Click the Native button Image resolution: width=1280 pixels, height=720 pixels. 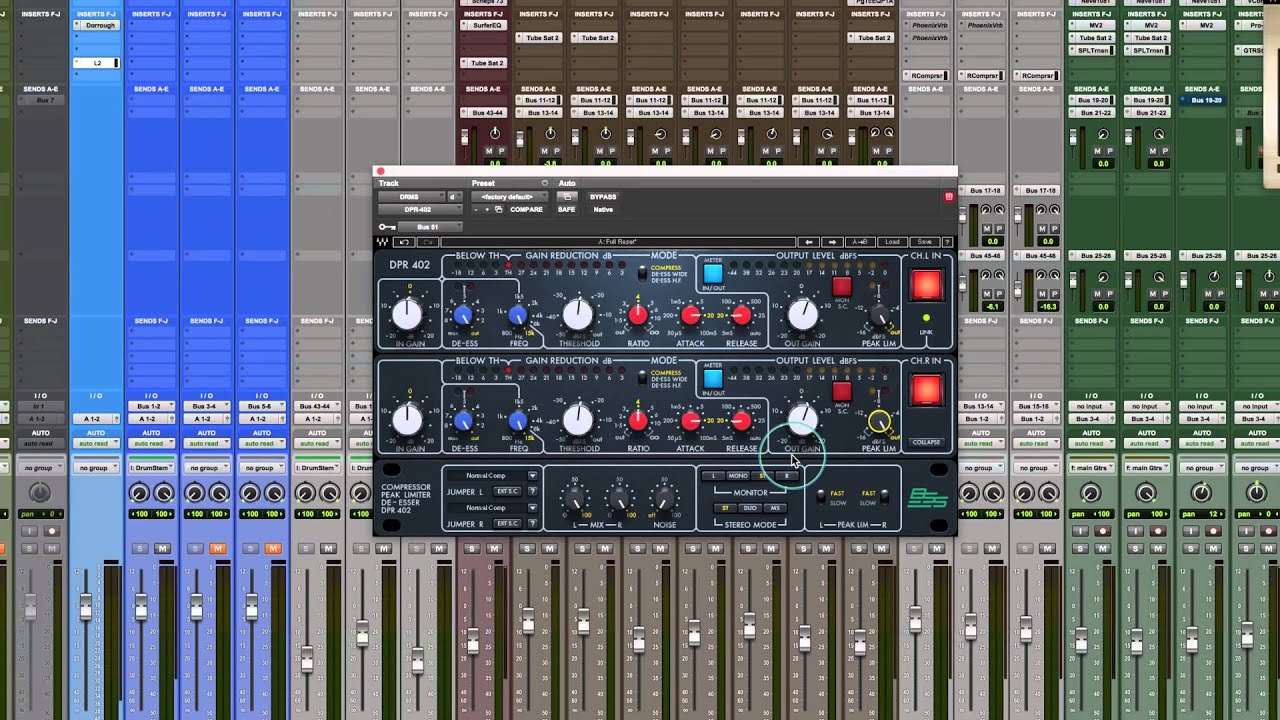point(603,210)
